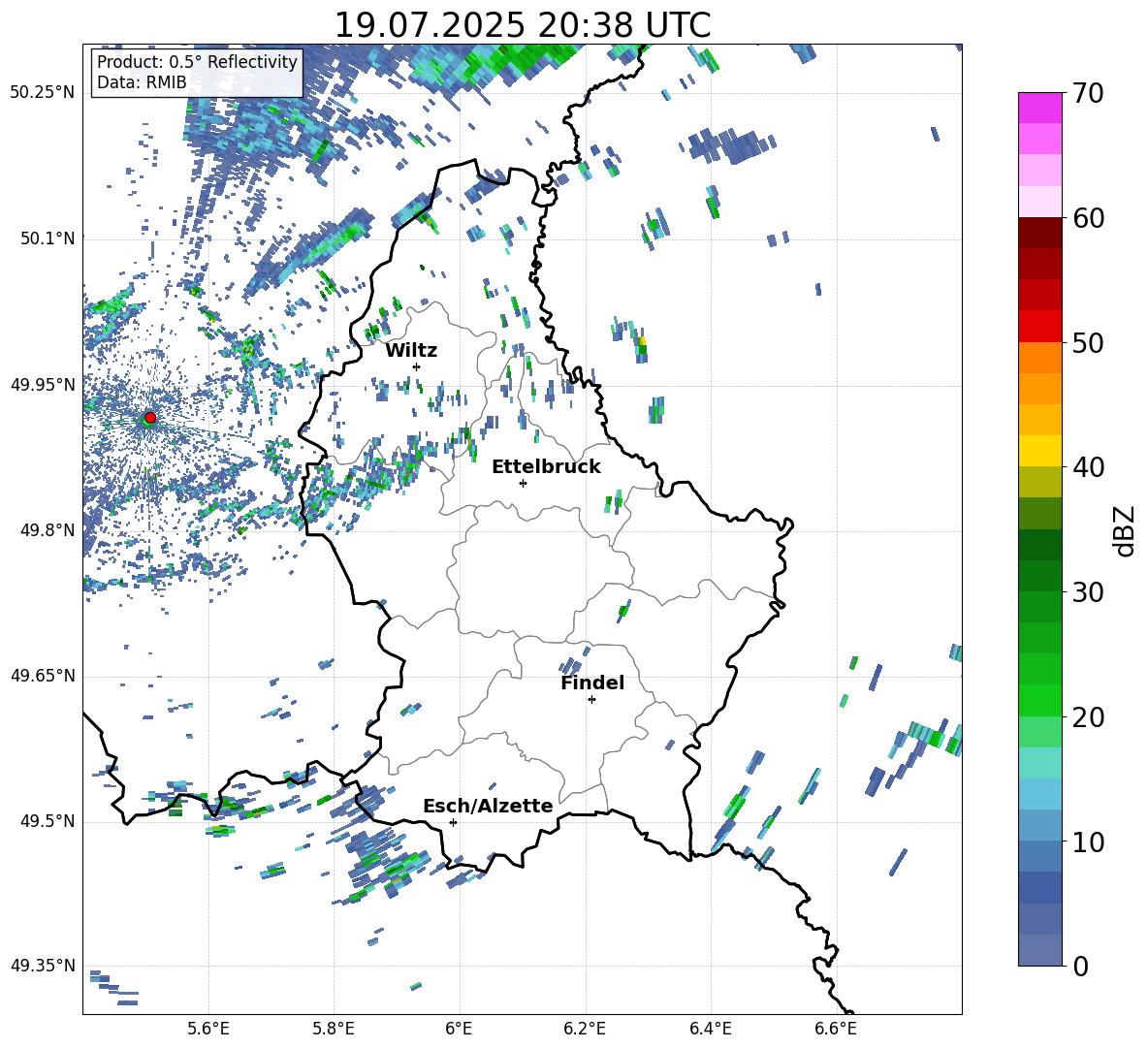The height and width of the screenshot is (1048, 1148).
Task: Click the 20 value on the colorbar
Action: click(x=1088, y=716)
